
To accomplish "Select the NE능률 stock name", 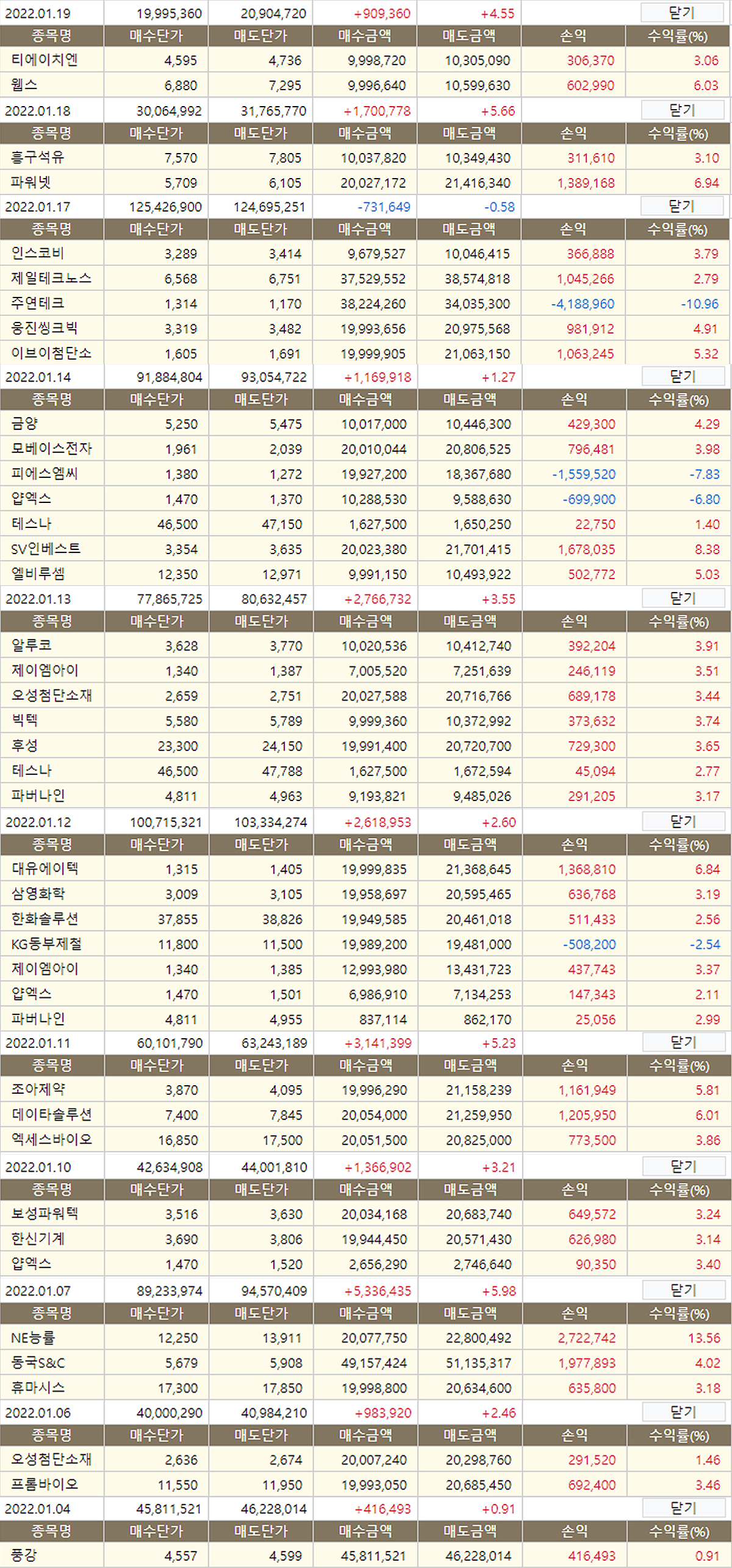I will pyautogui.click(x=34, y=1338).
